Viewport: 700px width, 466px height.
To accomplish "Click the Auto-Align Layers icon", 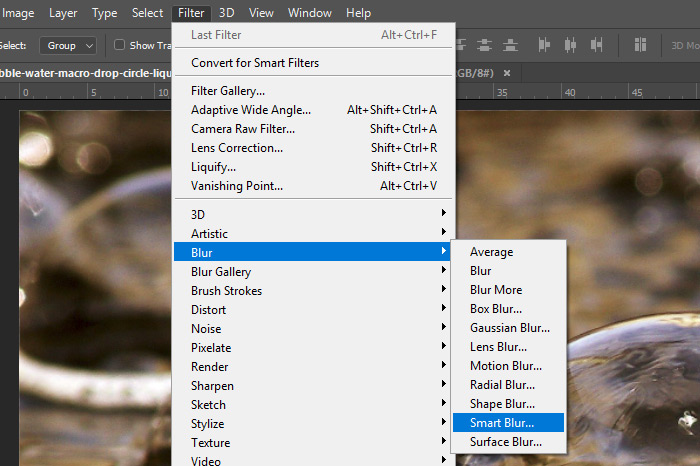I will point(640,45).
